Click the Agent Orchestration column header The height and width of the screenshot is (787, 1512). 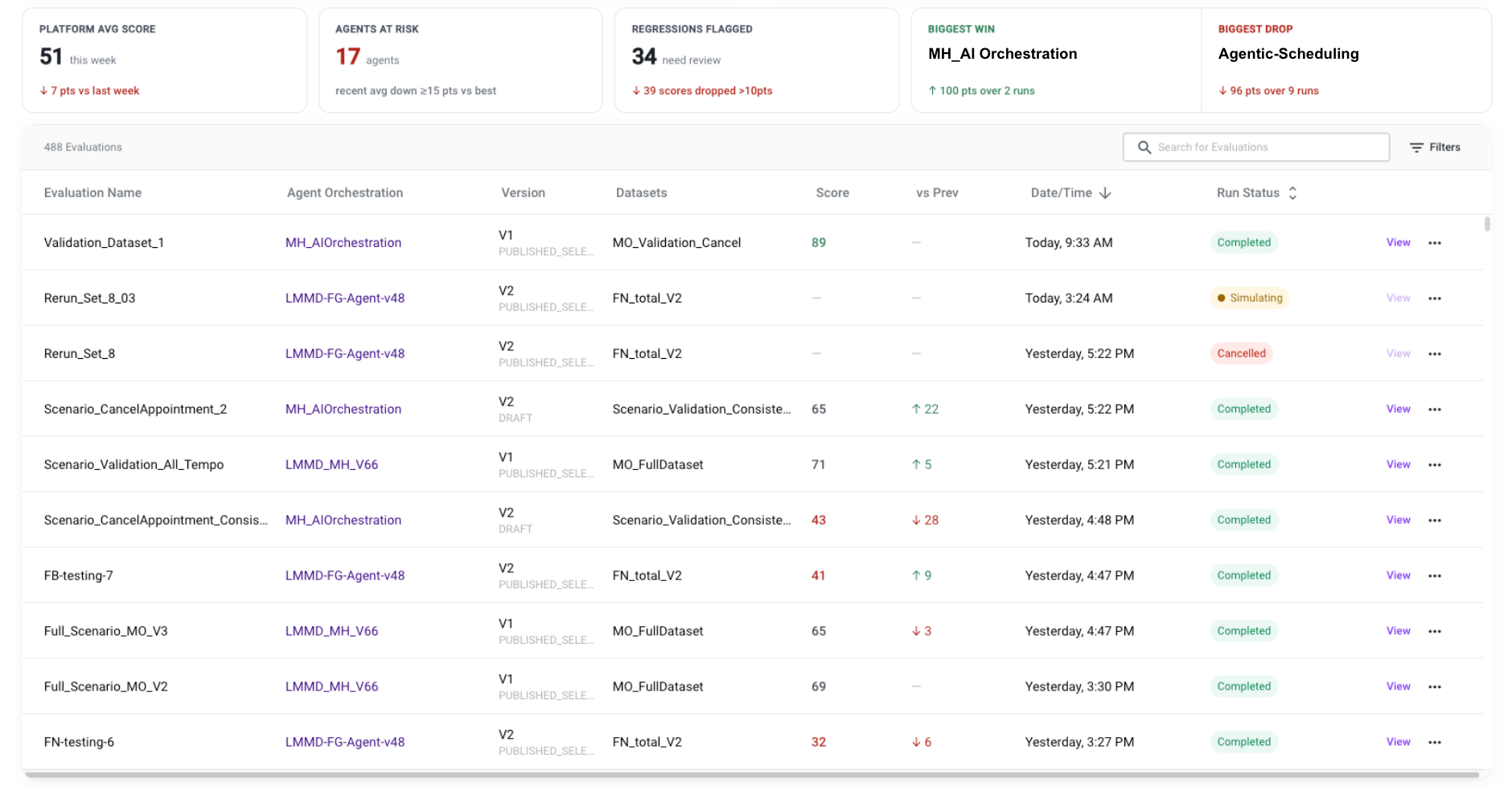(x=345, y=193)
